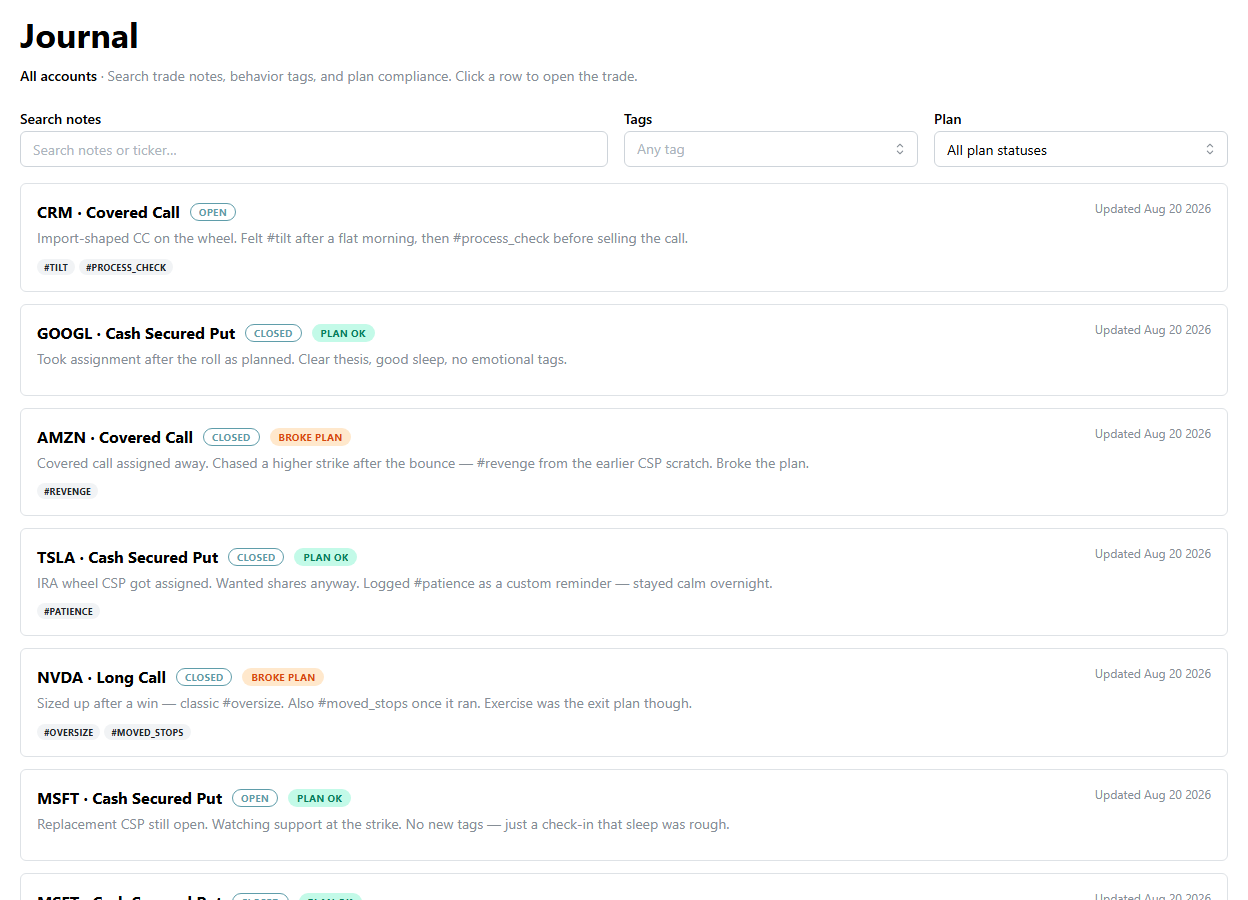Click the CLOSED badge on GOOGL row
The width and height of the screenshot is (1248, 900).
click(x=273, y=334)
